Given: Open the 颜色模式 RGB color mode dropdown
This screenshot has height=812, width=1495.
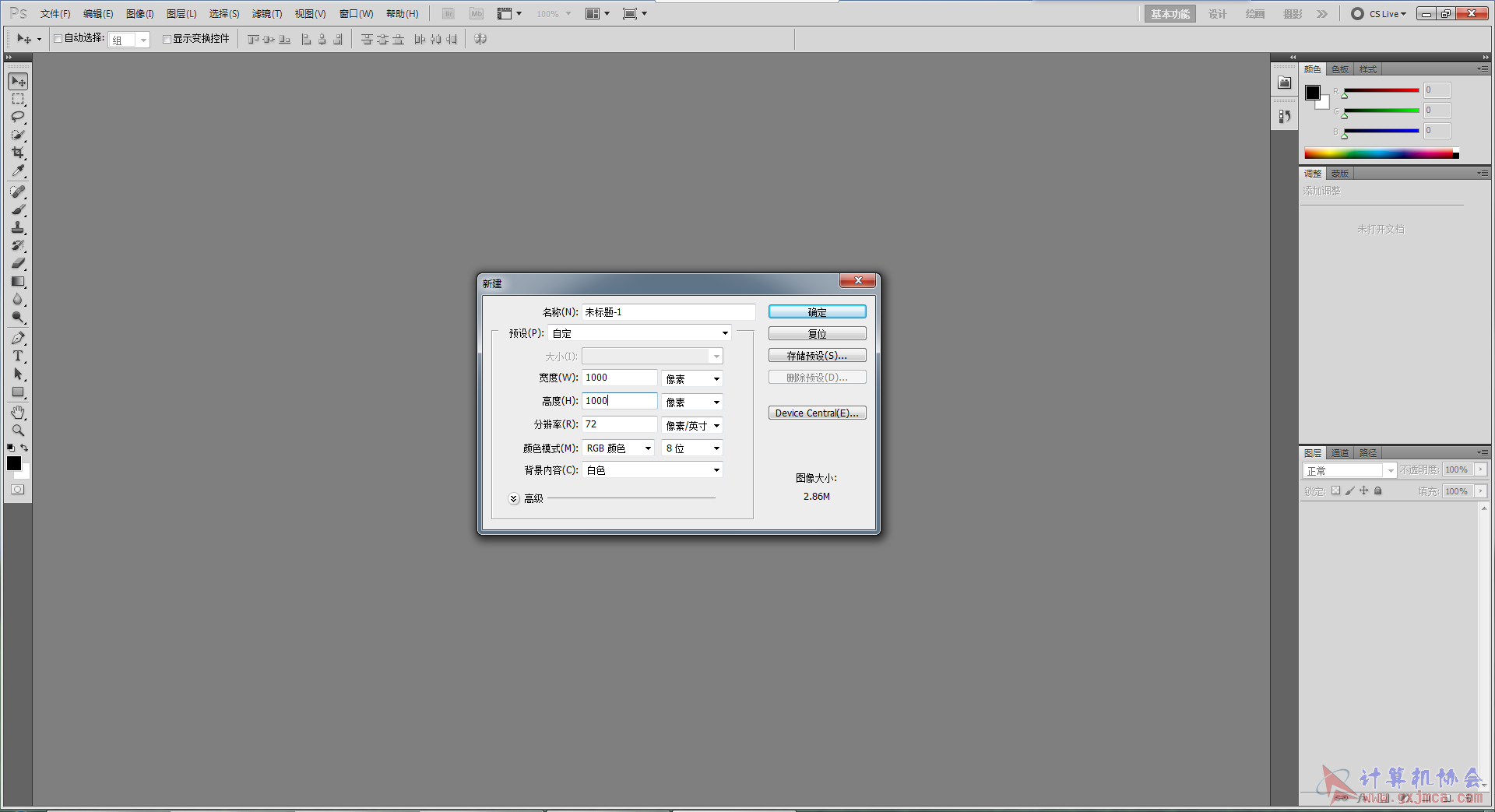Looking at the screenshot, I should point(618,448).
